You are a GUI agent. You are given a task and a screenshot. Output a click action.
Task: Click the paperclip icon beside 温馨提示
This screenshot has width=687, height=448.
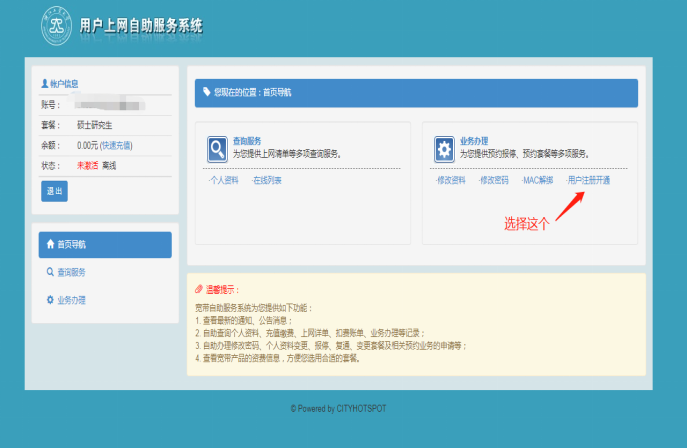point(200,288)
